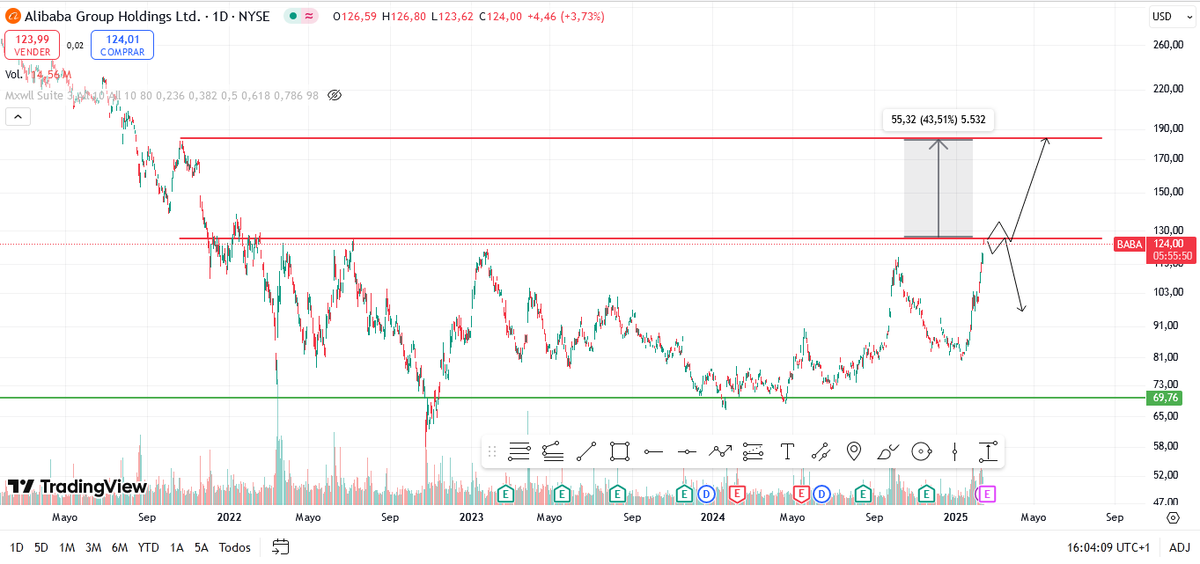Click the Alibaba orange logo icon
The image size is (1200, 564).
click(x=14, y=16)
